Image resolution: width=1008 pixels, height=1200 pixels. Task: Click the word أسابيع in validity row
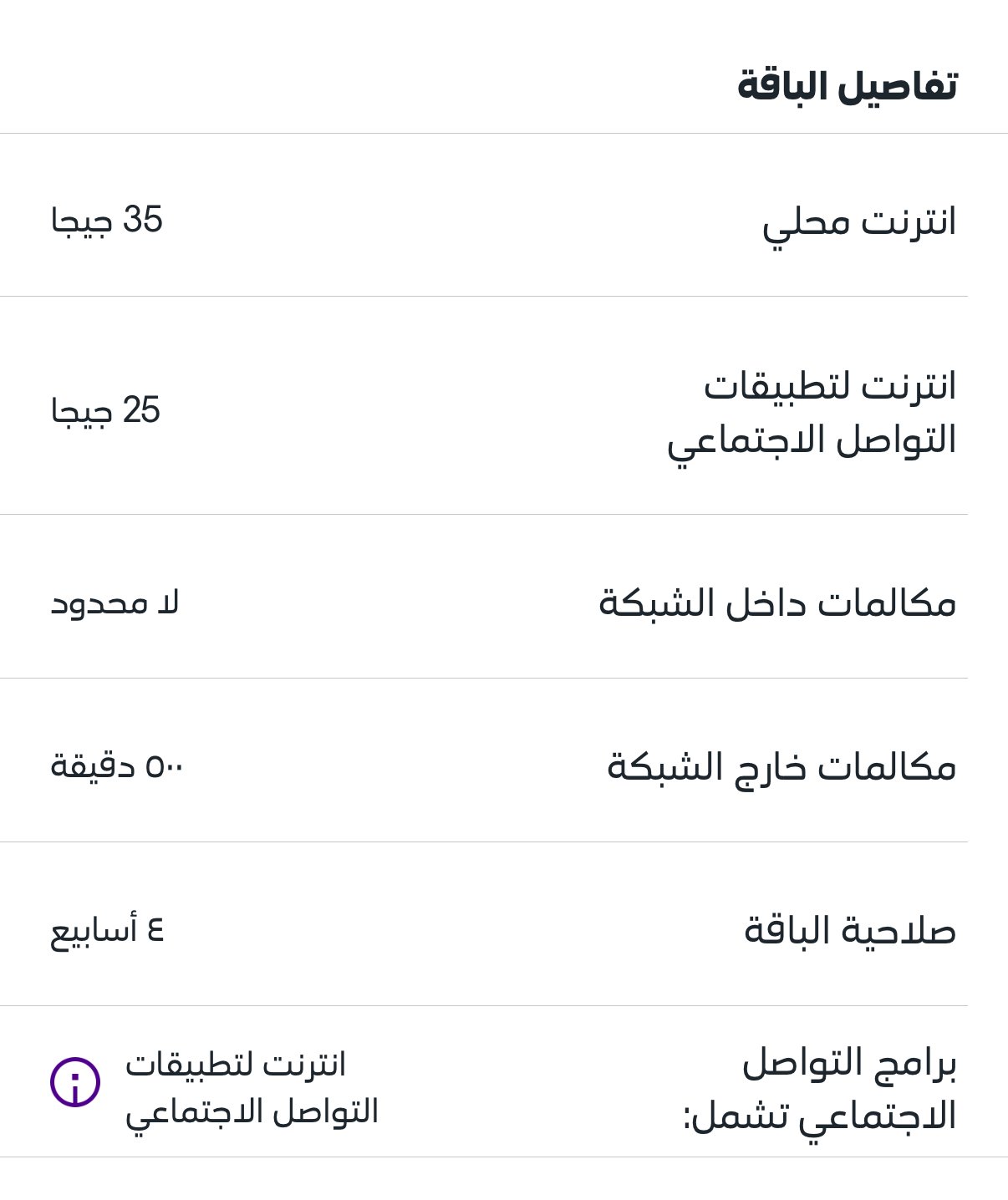(94, 933)
